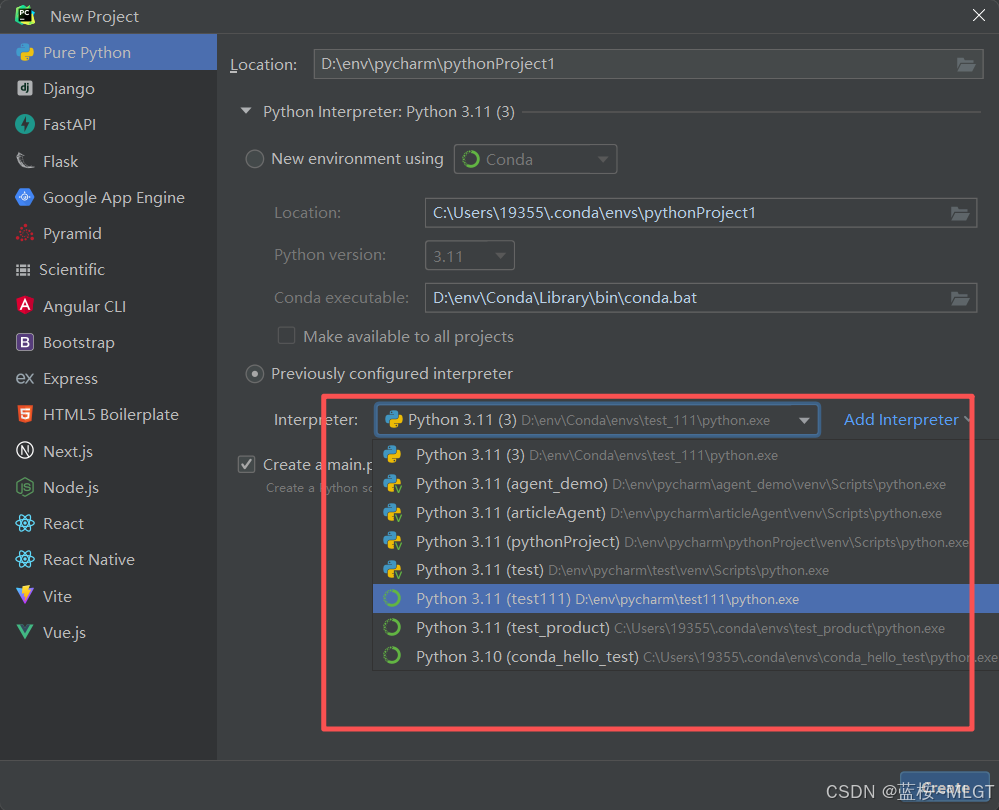Click the Next.js N icon

click(x=24, y=451)
